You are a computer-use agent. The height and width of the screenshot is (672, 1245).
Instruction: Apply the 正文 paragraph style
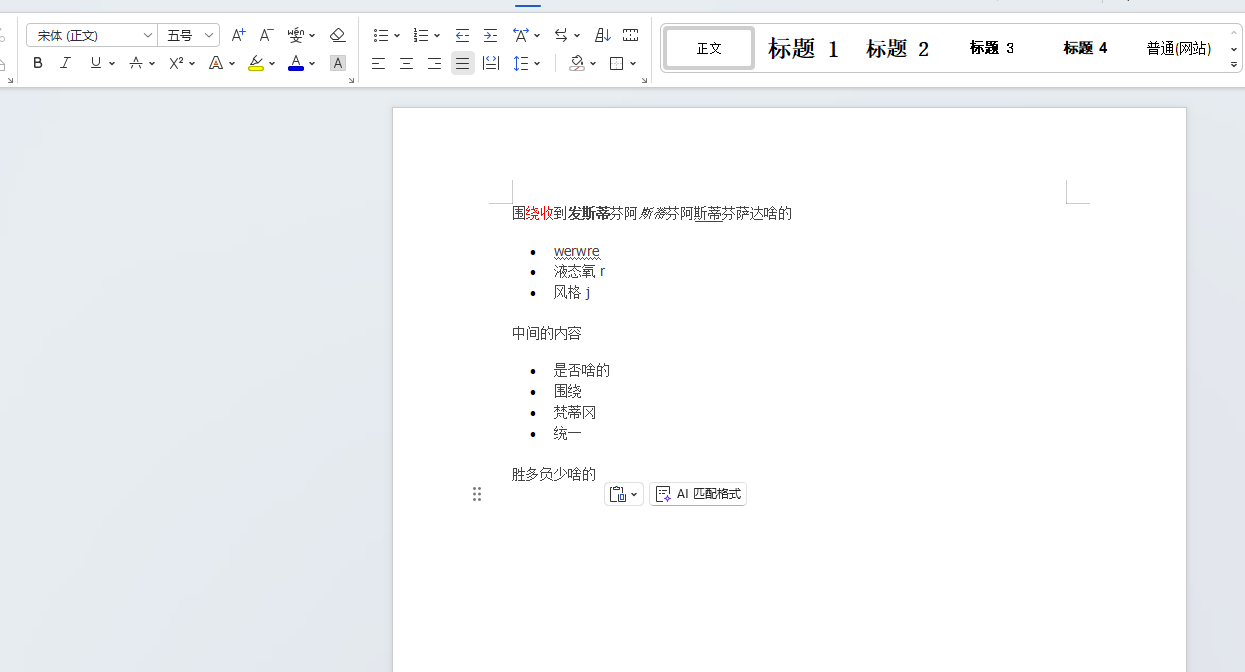(708, 47)
